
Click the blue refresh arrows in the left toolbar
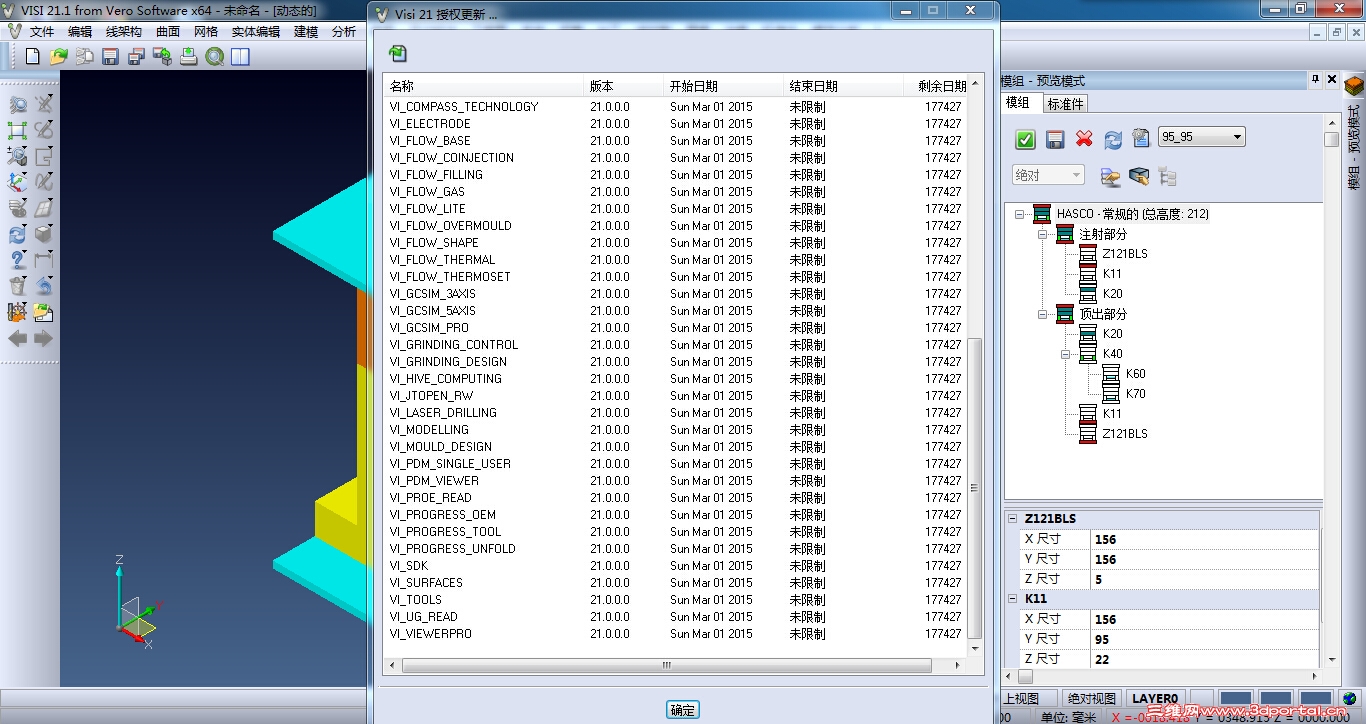[x=17, y=234]
